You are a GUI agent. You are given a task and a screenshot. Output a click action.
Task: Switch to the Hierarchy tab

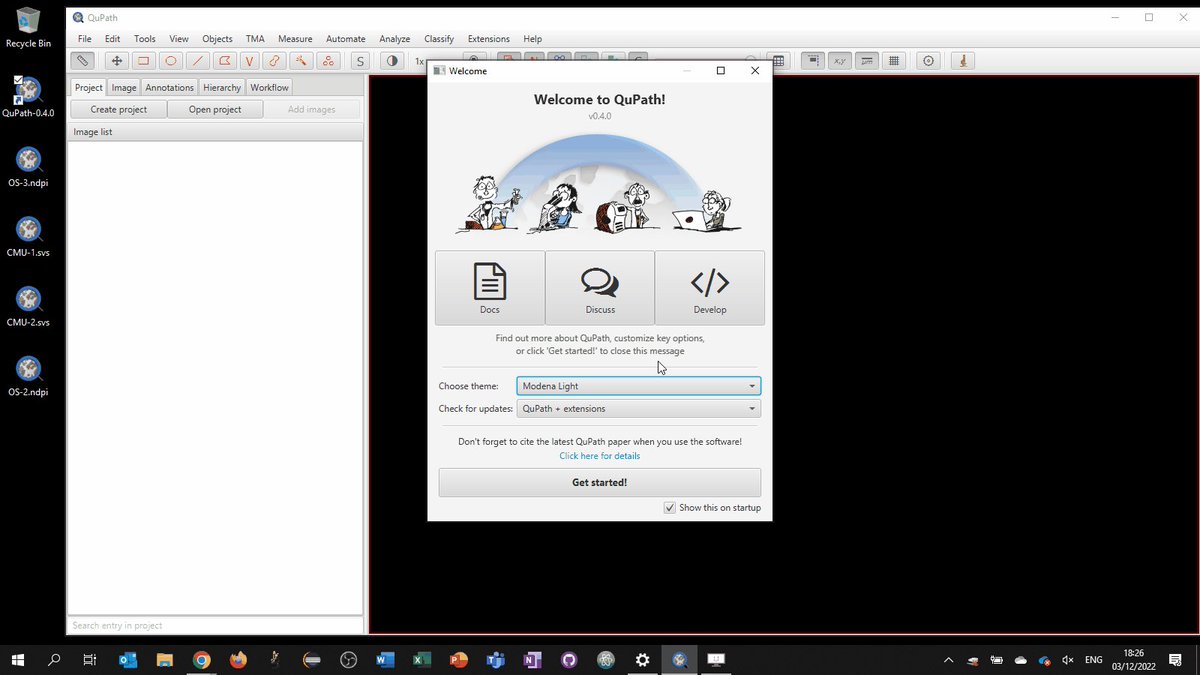pos(222,87)
